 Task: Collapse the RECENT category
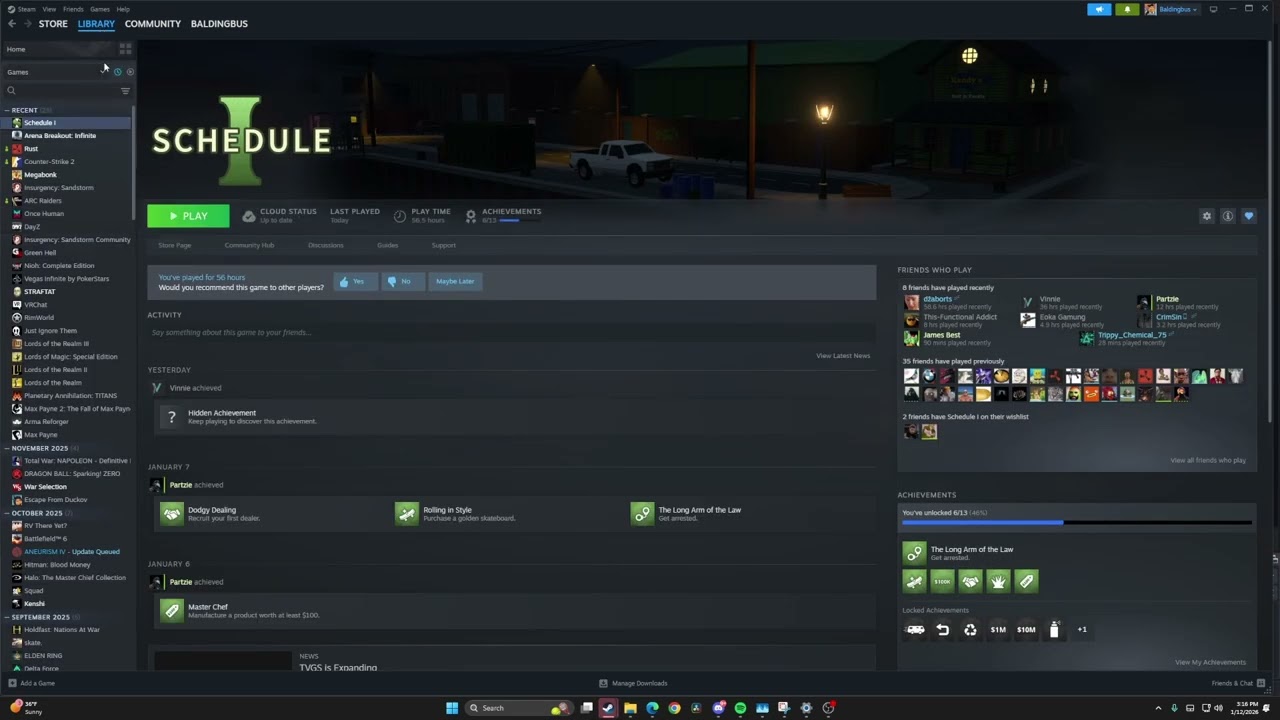(7, 110)
